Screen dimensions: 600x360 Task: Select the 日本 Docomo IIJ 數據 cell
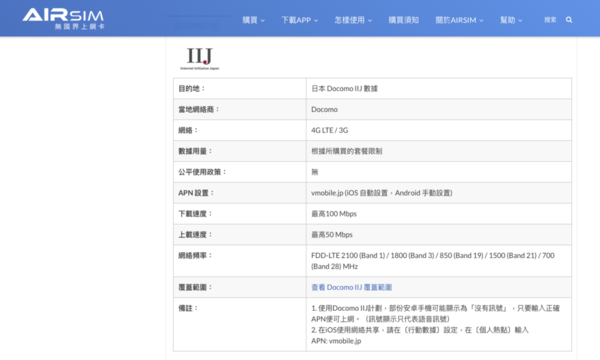(x=344, y=89)
